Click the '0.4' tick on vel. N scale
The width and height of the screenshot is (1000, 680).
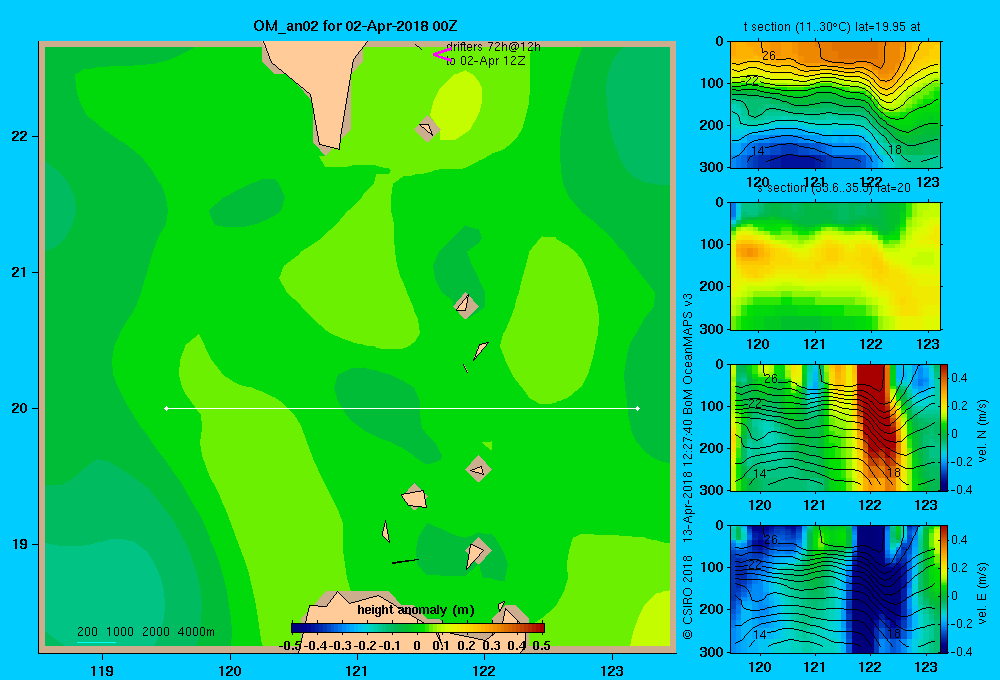pos(959,378)
